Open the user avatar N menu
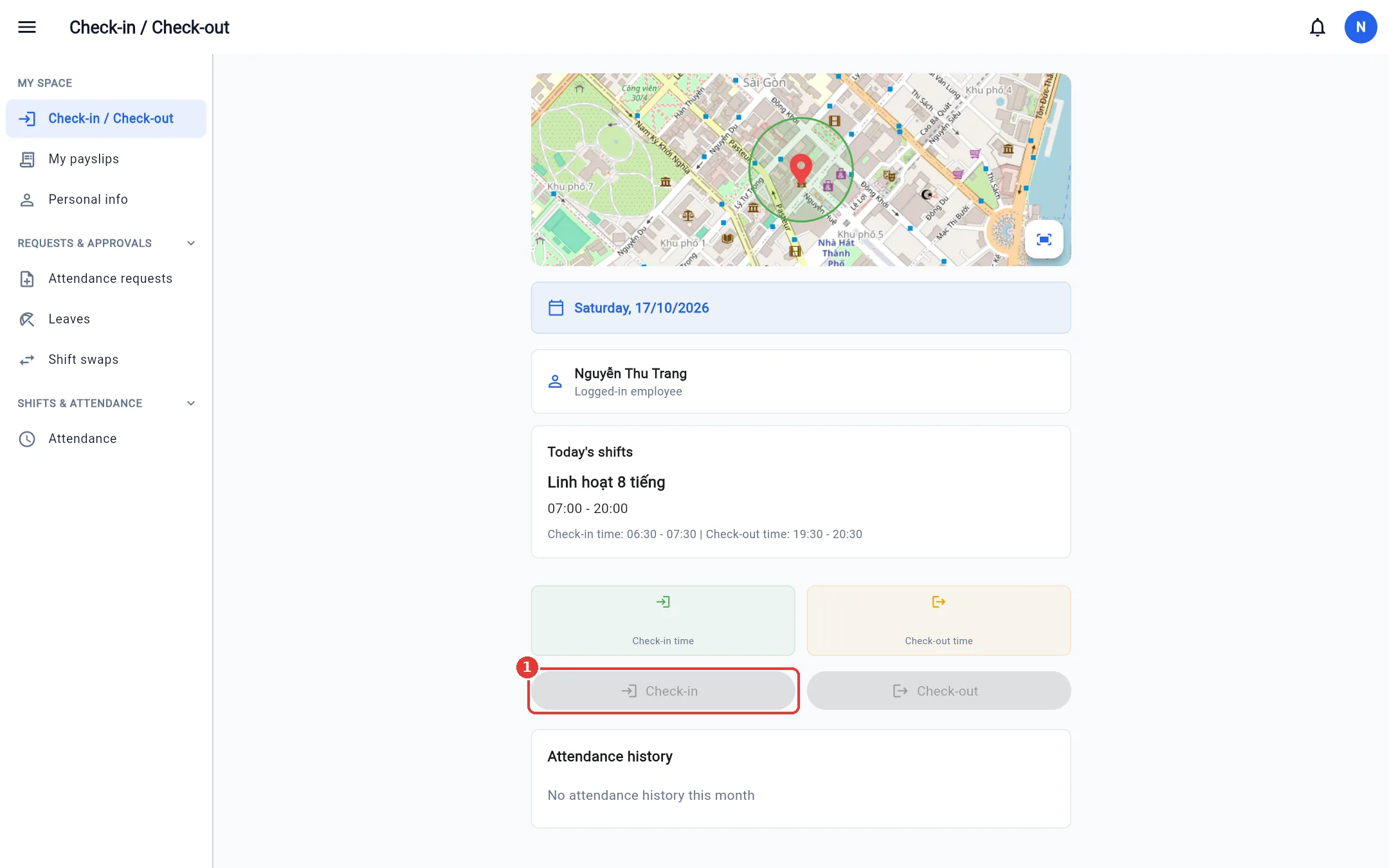The width and height of the screenshot is (1389, 868). coord(1361,27)
